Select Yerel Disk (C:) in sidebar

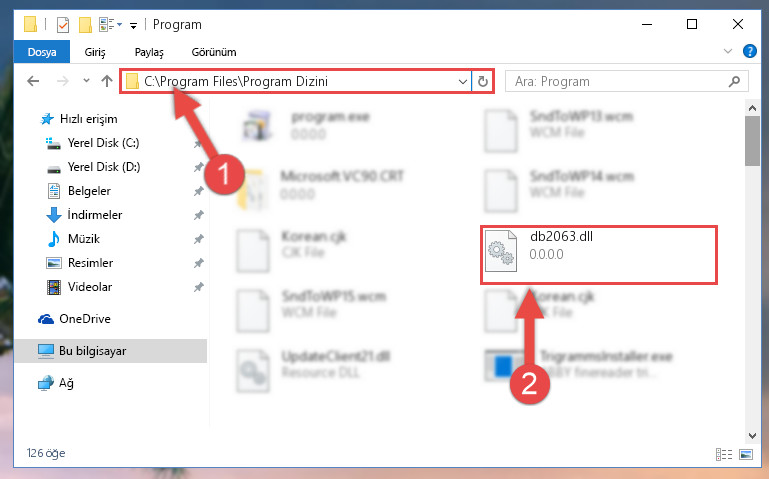(103, 143)
